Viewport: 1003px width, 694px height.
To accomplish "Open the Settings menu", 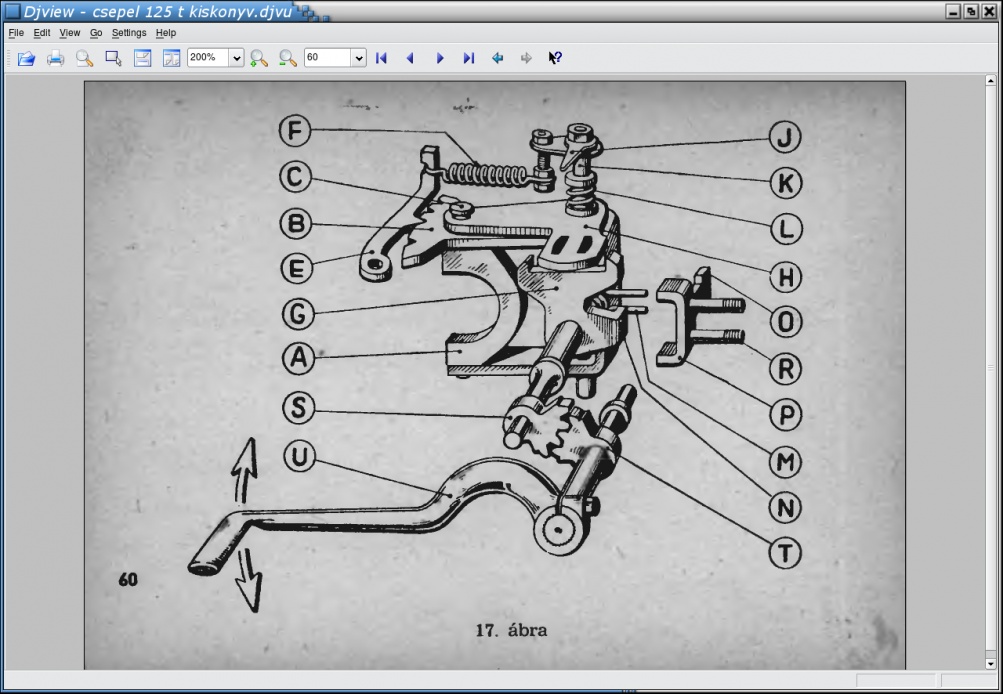I will [x=129, y=33].
